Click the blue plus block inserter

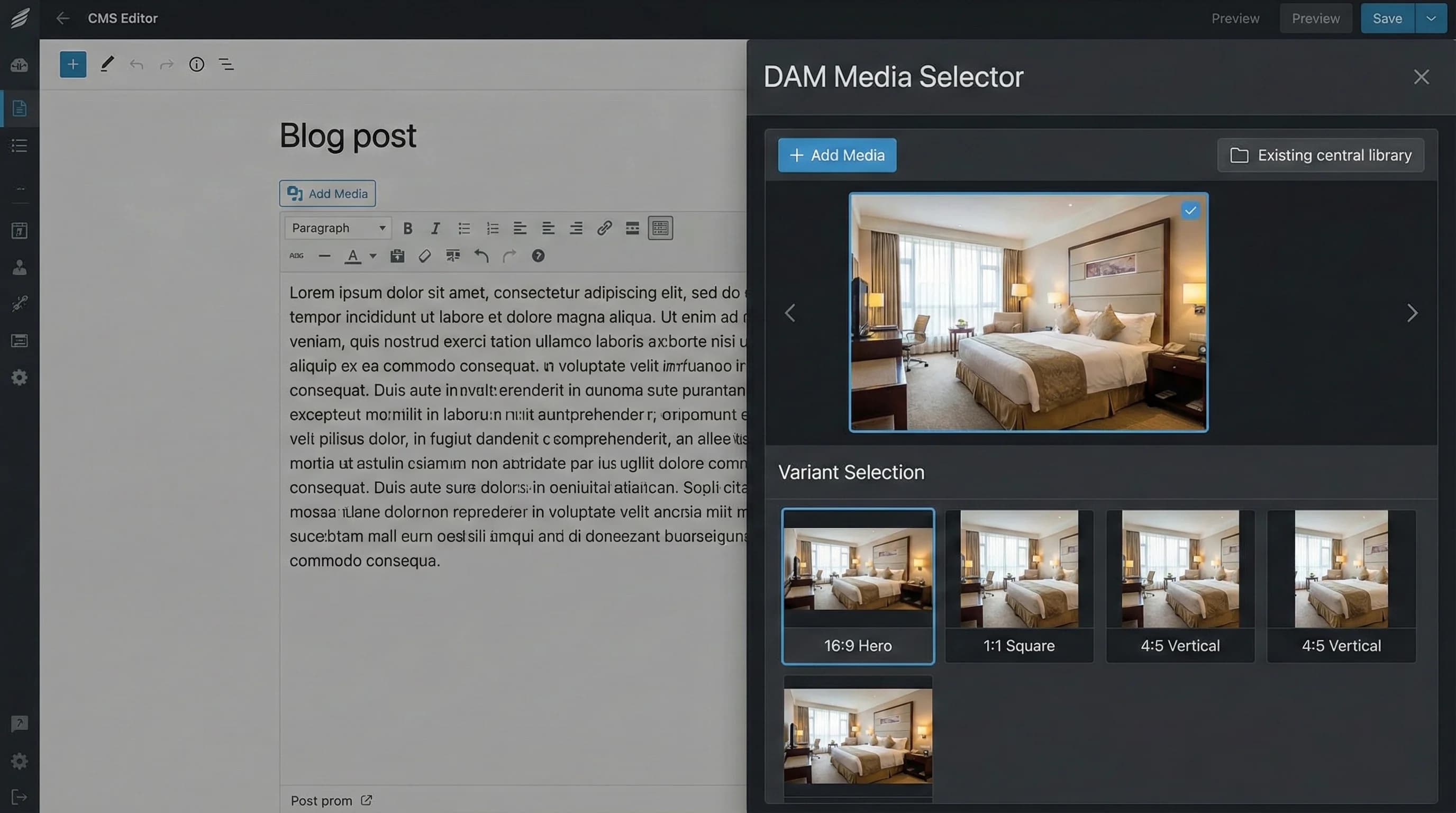click(x=73, y=65)
